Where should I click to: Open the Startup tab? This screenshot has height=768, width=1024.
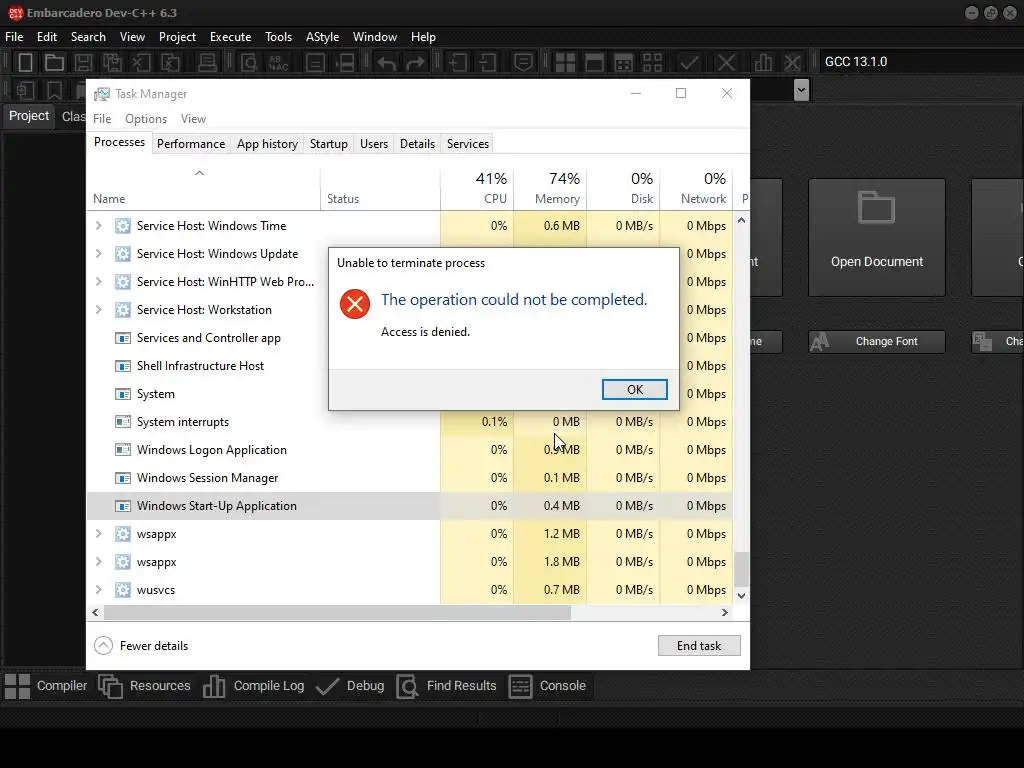tap(328, 144)
